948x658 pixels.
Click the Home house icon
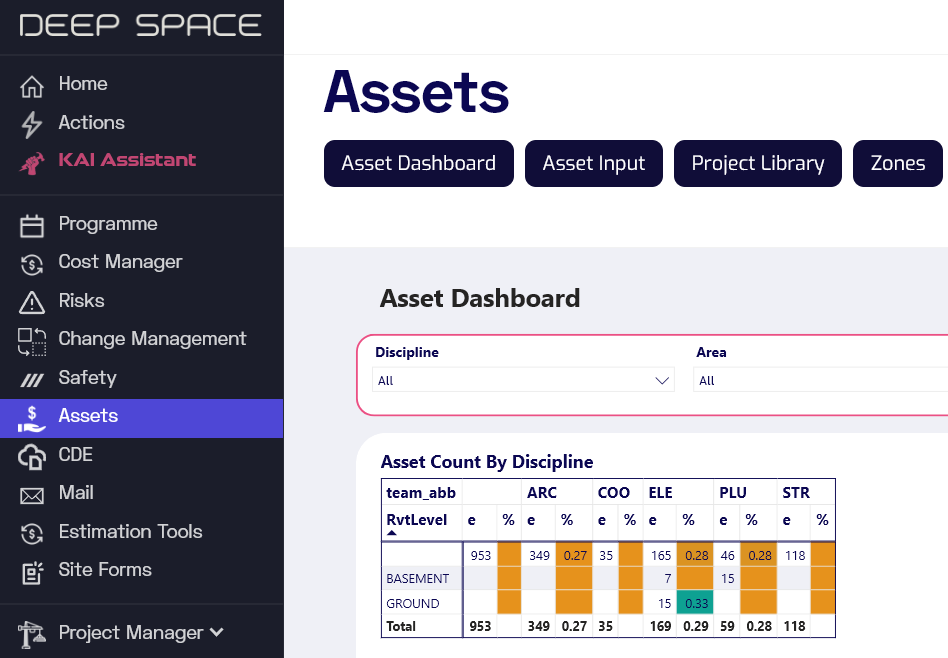click(x=31, y=86)
